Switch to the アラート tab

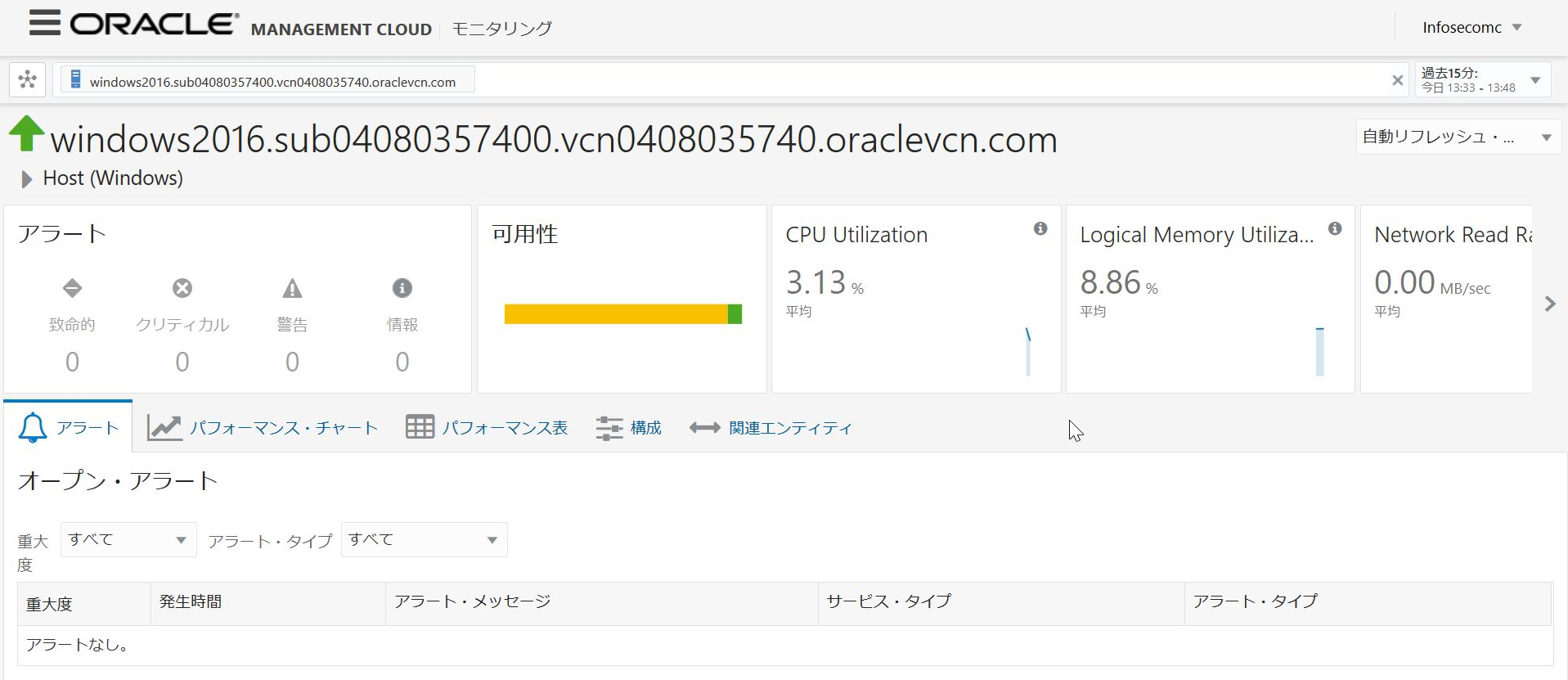pos(68,426)
